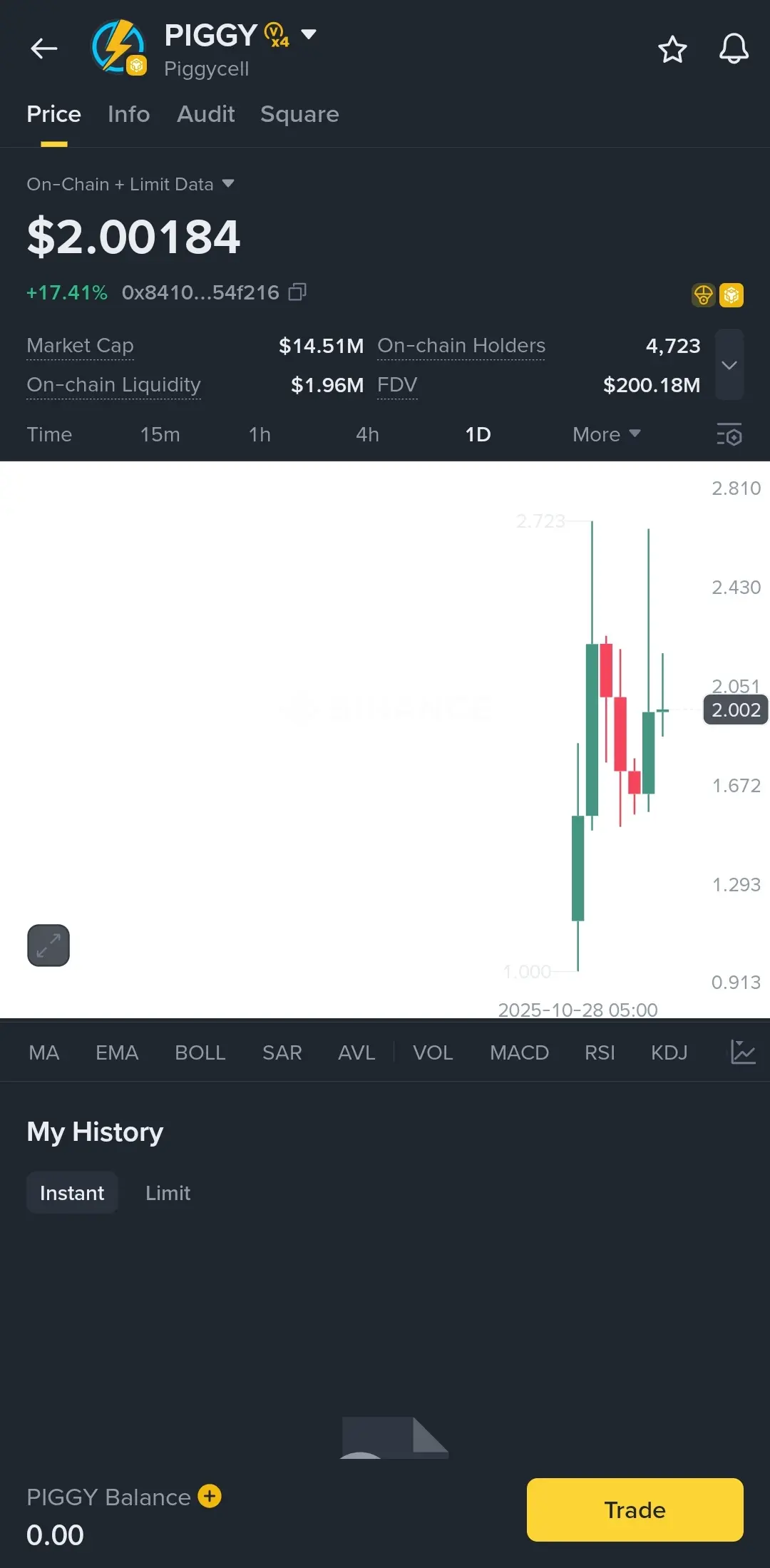Enable the MACD indicator

point(519,1052)
